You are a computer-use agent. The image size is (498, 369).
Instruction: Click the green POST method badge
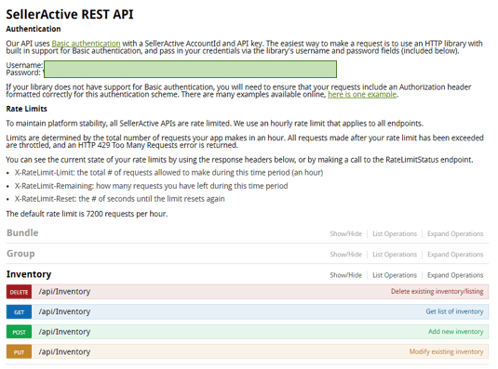19,332
